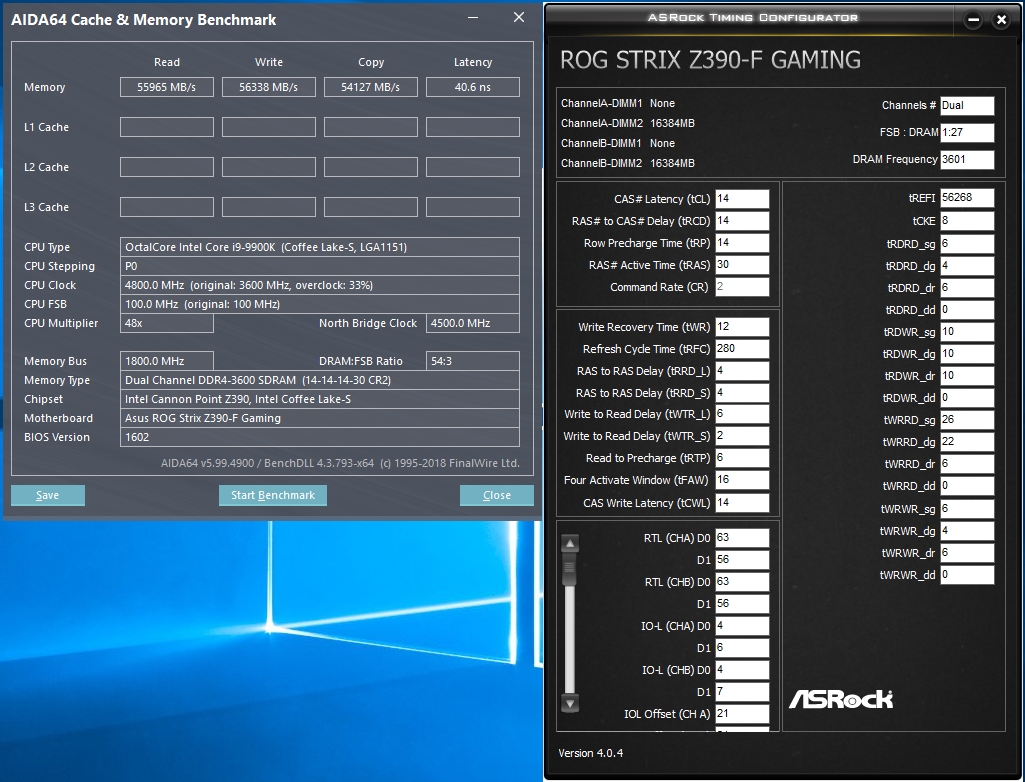Click ChannelA-DIMM2 16384MB entry

point(628,123)
